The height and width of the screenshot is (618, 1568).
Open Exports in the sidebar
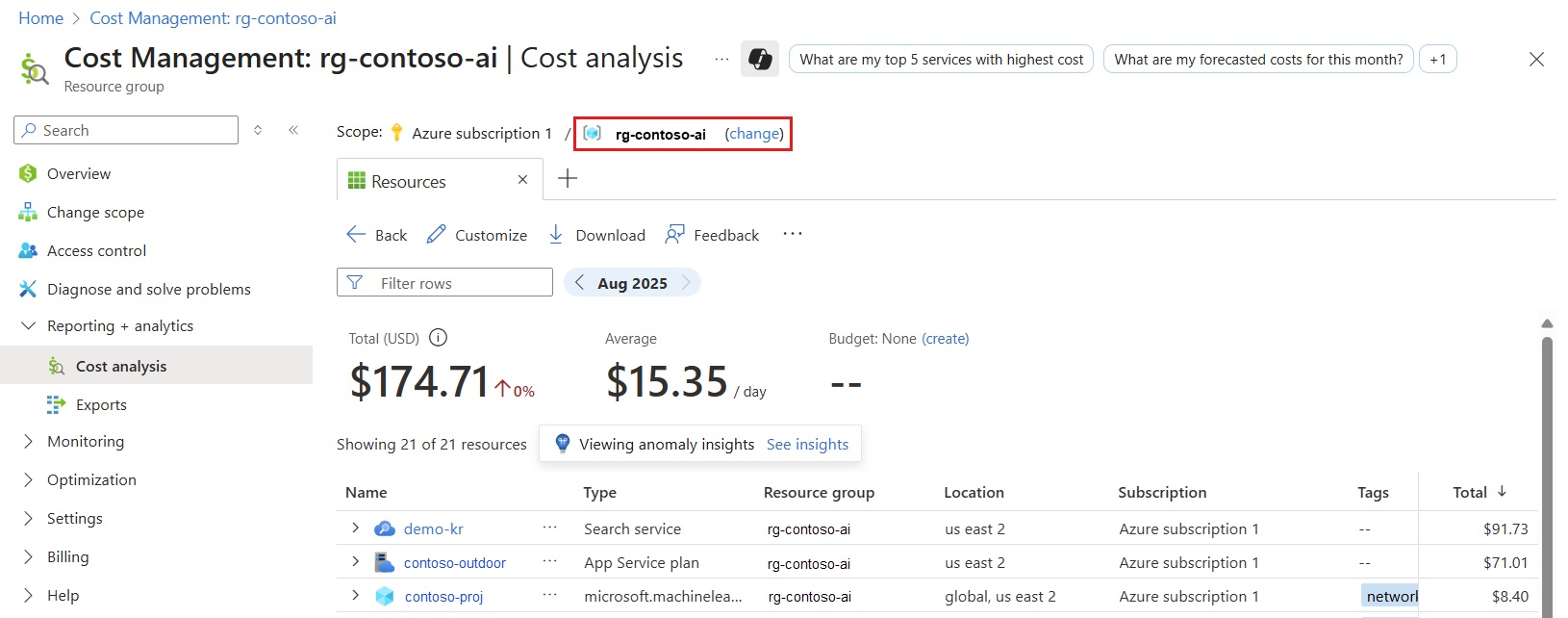pyautogui.click(x=101, y=405)
